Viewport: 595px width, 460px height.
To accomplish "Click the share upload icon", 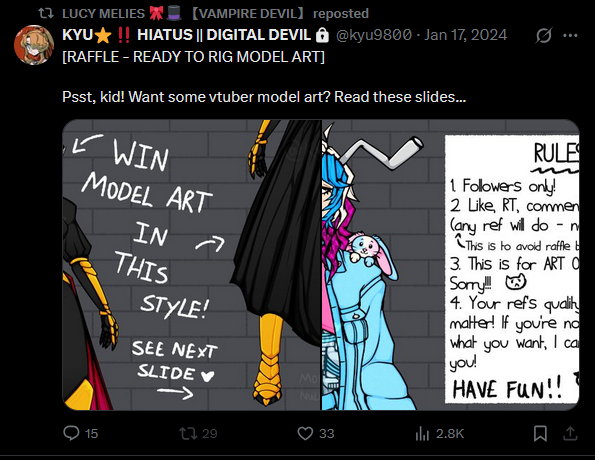I will 570,433.
